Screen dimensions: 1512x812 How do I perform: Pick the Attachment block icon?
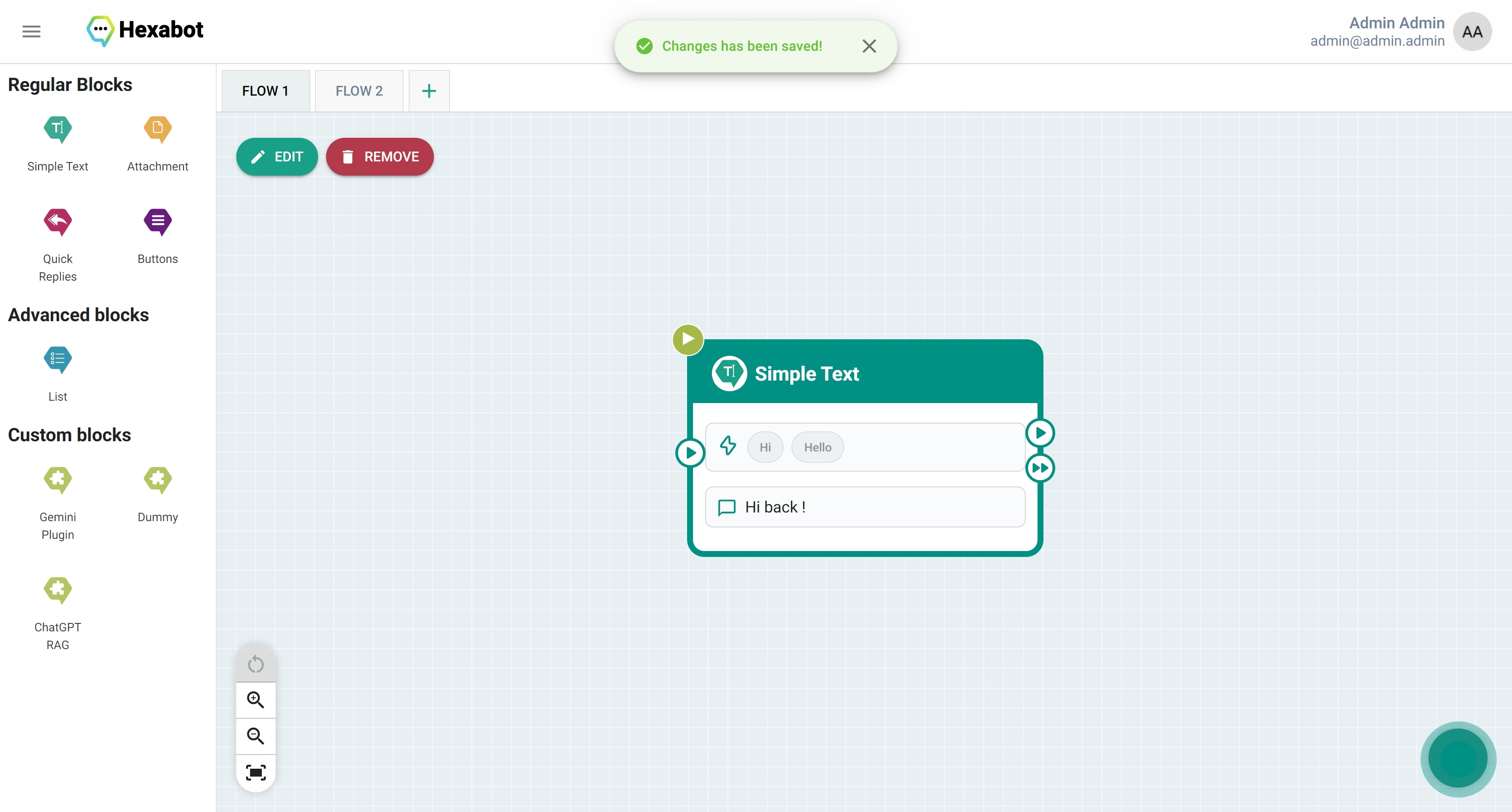pyautogui.click(x=157, y=129)
